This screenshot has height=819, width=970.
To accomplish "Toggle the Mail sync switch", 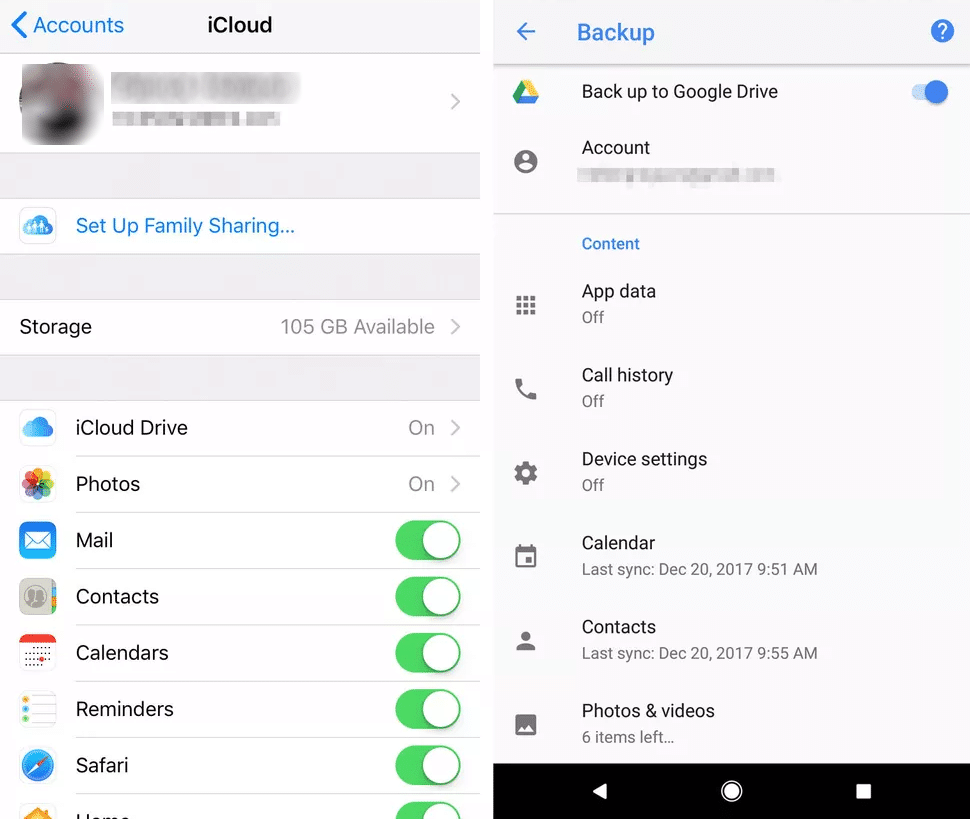I will coord(428,541).
